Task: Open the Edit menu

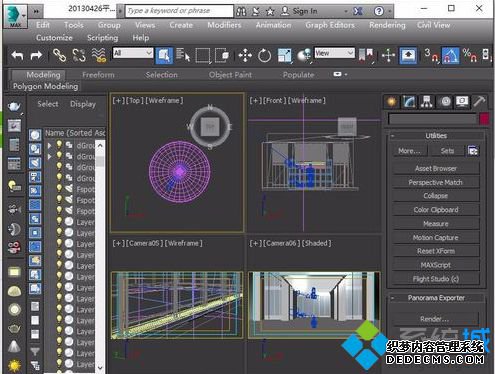Action: [x=43, y=25]
